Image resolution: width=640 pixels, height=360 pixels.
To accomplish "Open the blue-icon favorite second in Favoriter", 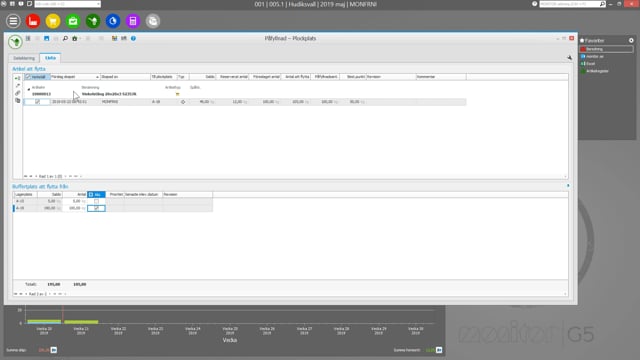I will pyautogui.click(x=595, y=56).
